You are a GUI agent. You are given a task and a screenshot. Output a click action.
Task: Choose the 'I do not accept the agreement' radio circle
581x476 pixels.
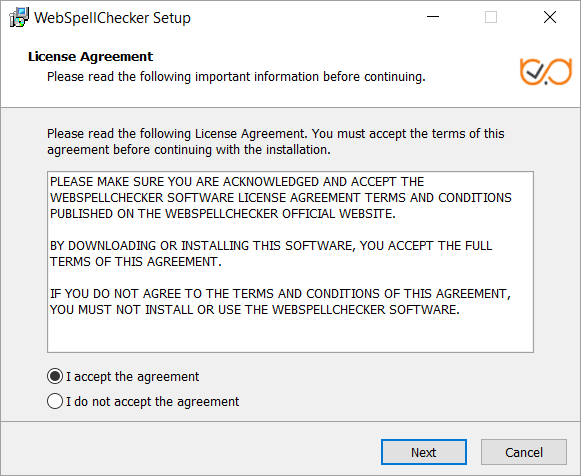point(55,401)
